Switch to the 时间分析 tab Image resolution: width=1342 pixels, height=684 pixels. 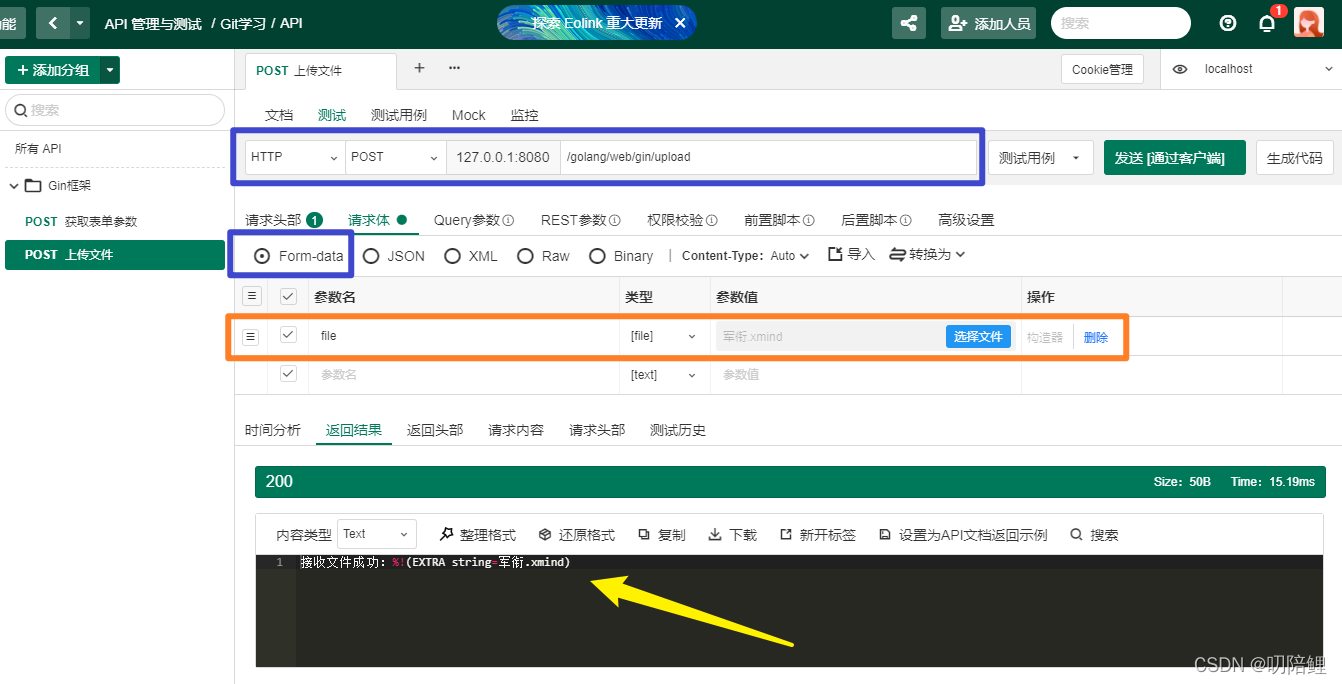(273, 430)
